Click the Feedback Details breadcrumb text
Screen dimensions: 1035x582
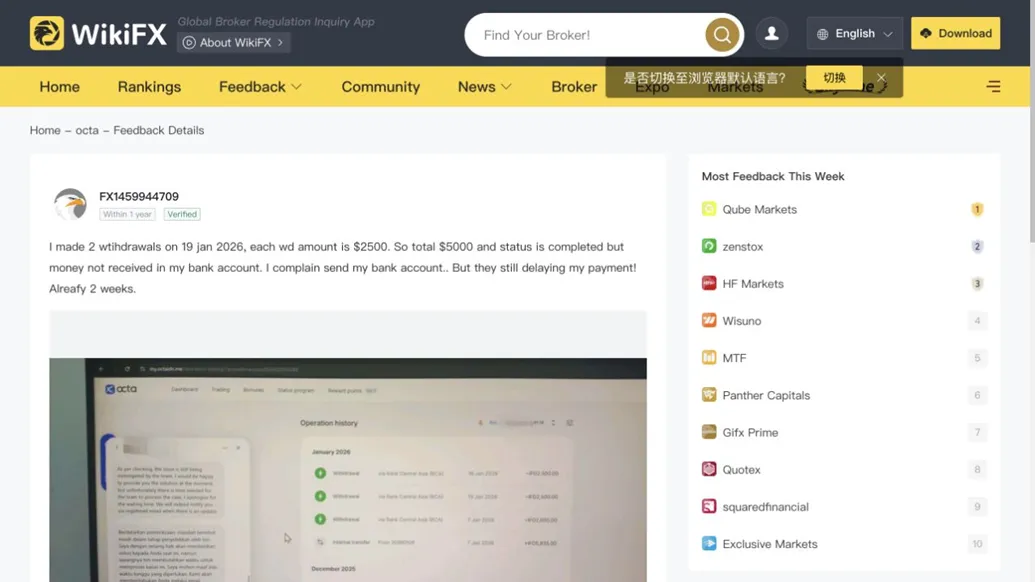158,130
